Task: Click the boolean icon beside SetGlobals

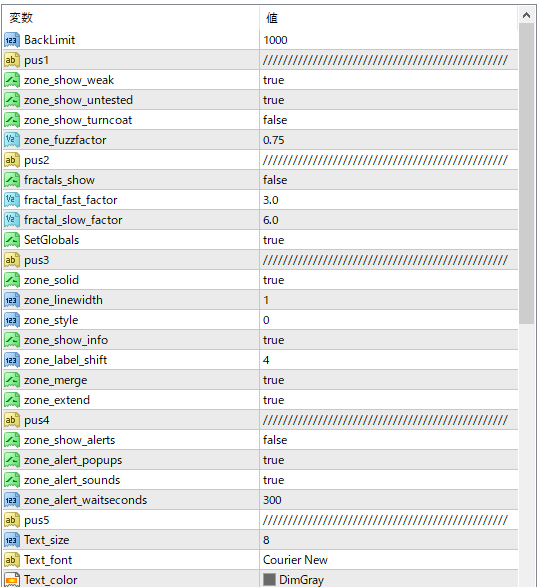Action: coord(12,240)
